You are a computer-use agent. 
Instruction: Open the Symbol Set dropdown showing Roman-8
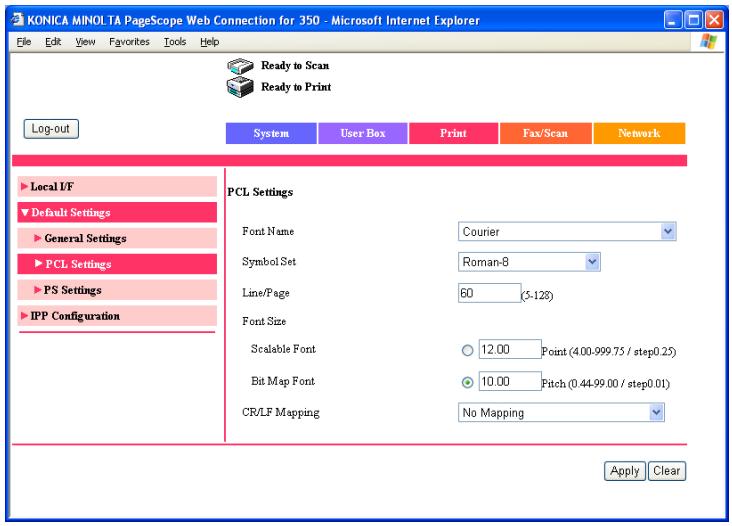pos(529,262)
